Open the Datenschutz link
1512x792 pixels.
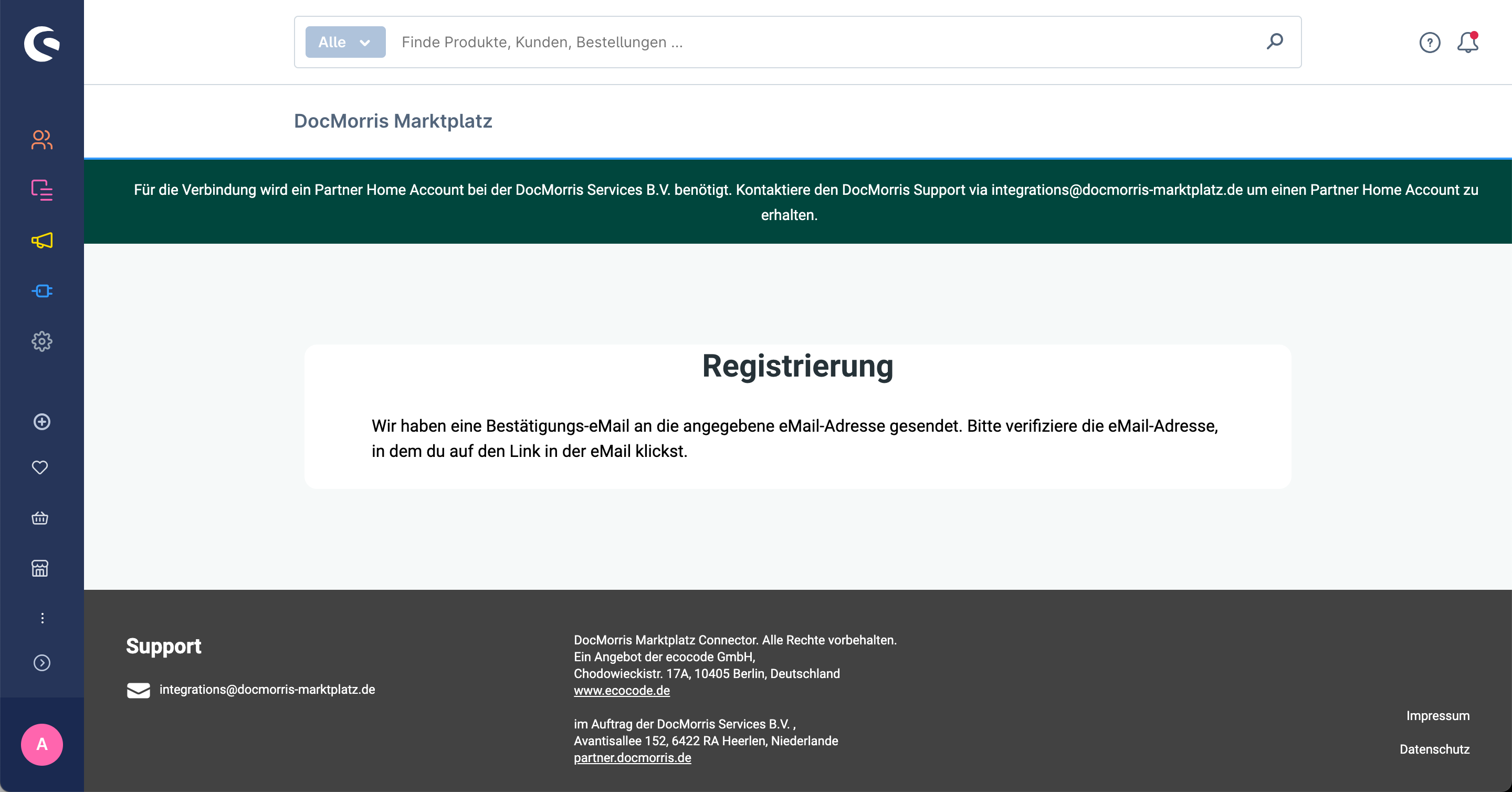point(1434,749)
